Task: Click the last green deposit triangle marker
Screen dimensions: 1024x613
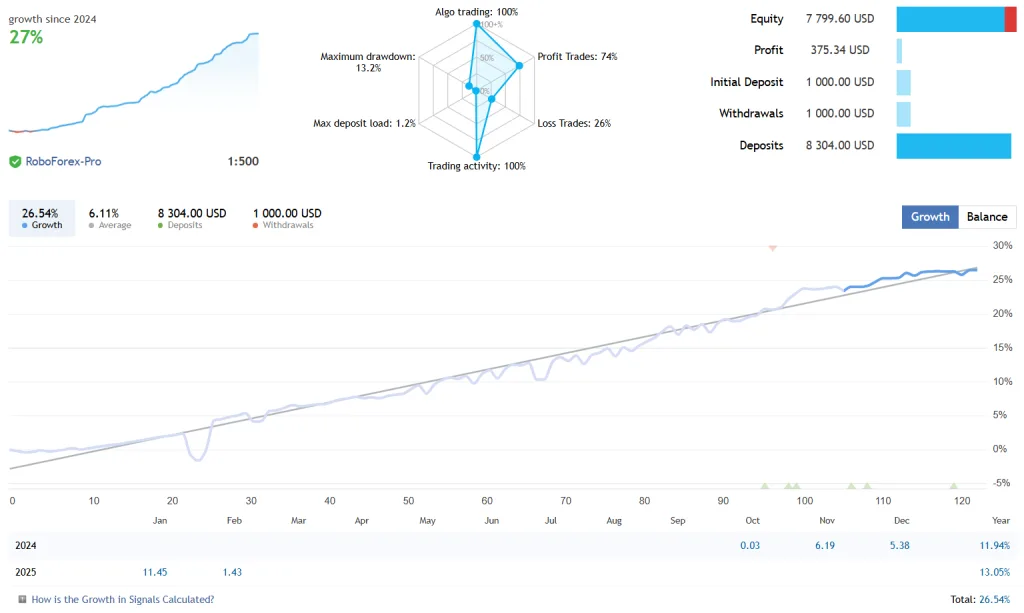Action: coord(953,486)
